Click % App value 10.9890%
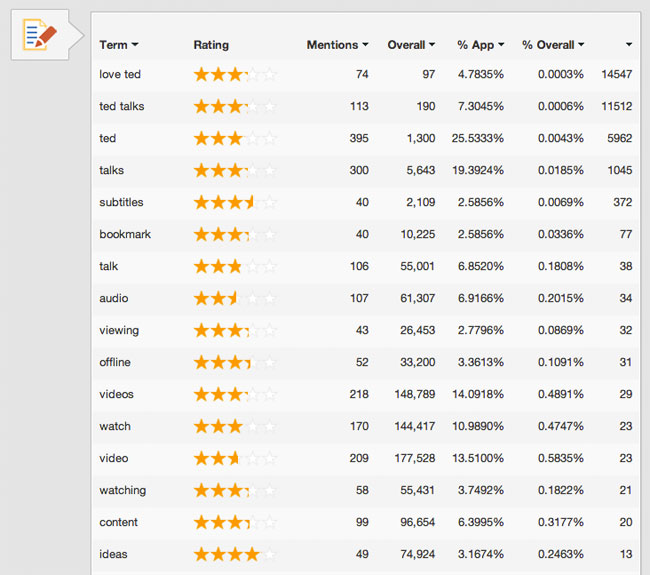 [x=478, y=426]
